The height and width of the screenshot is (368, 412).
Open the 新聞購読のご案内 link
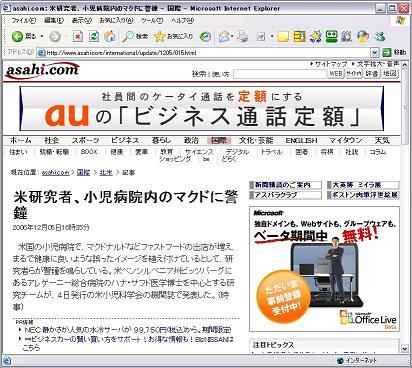pyautogui.click(x=286, y=185)
